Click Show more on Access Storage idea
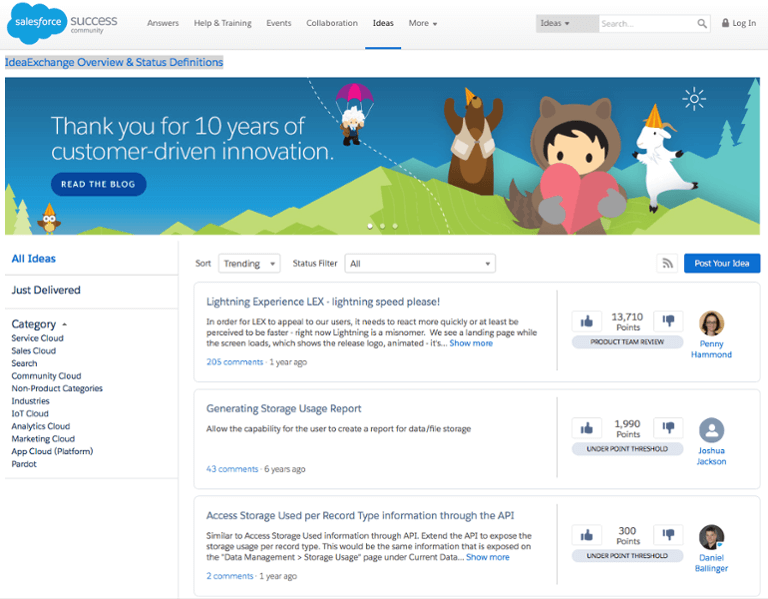The height and width of the screenshot is (599, 768). pyautogui.click(x=487, y=557)
